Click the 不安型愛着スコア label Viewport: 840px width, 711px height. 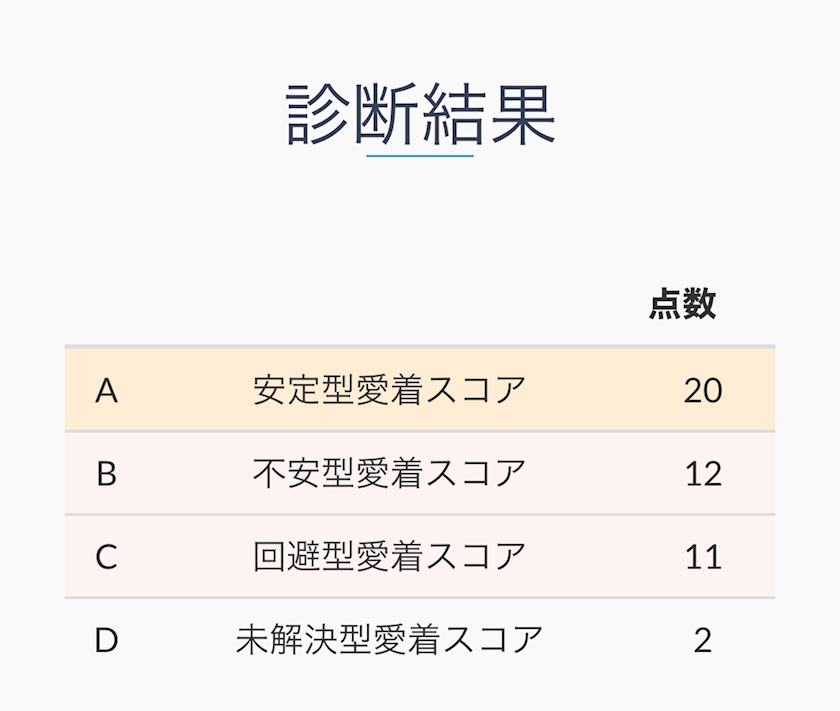click(x=389, y=473)
